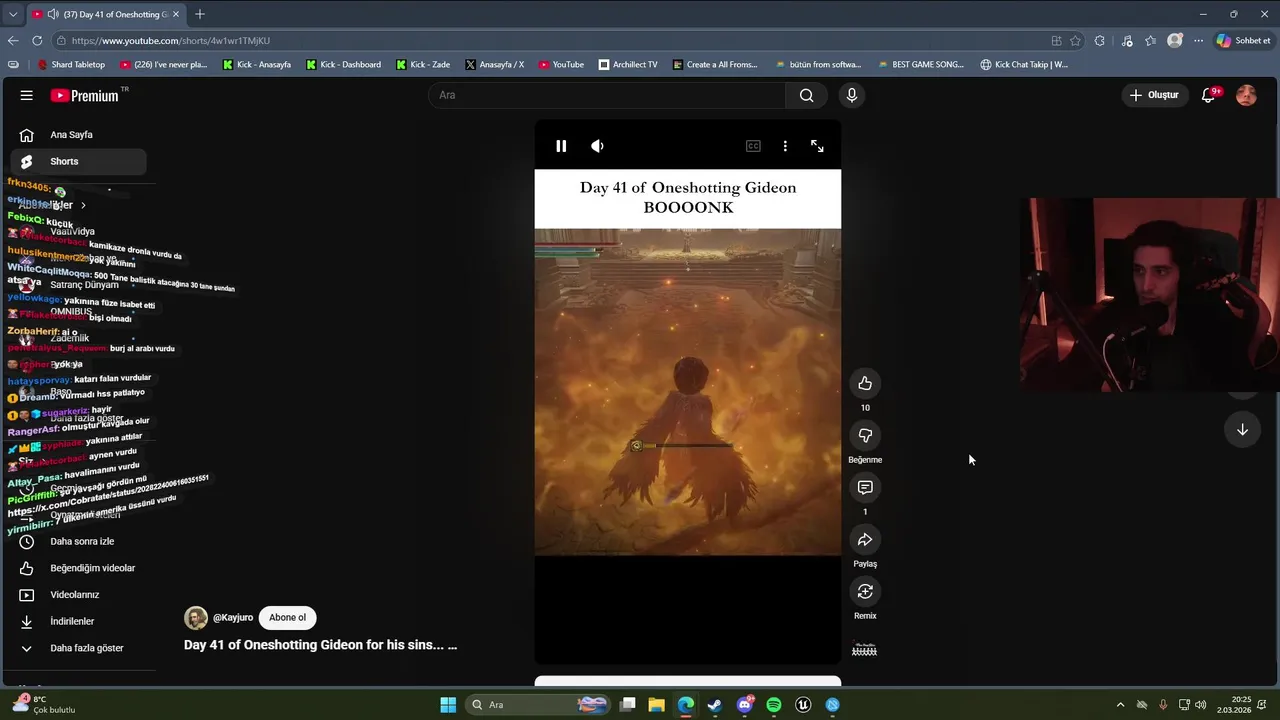
Task: Open Anasayfa / X bookmark
Action: (x=495, y=65)
